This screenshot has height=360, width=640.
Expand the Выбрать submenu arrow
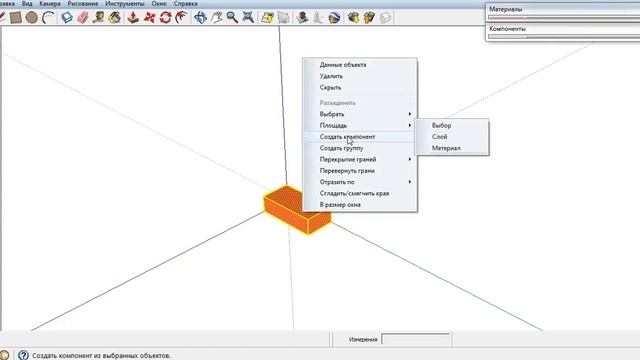pos(409,114)
